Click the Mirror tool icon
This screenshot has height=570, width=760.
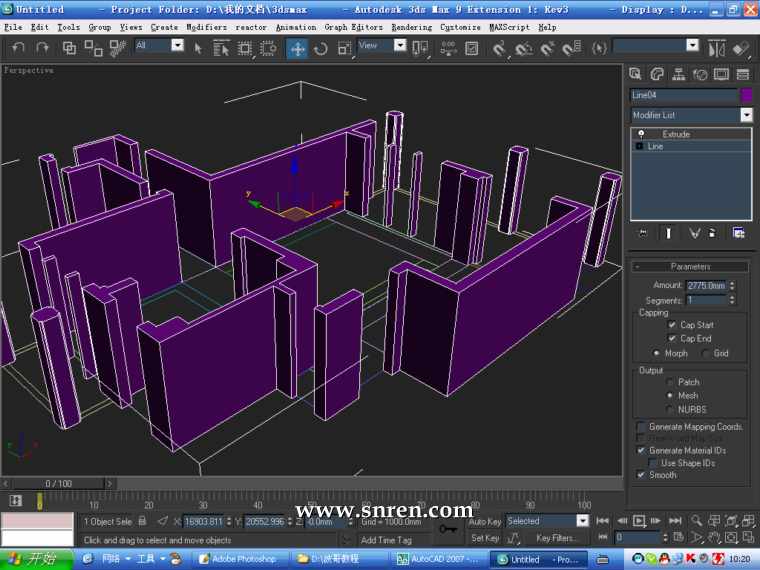tap(716, 47)
